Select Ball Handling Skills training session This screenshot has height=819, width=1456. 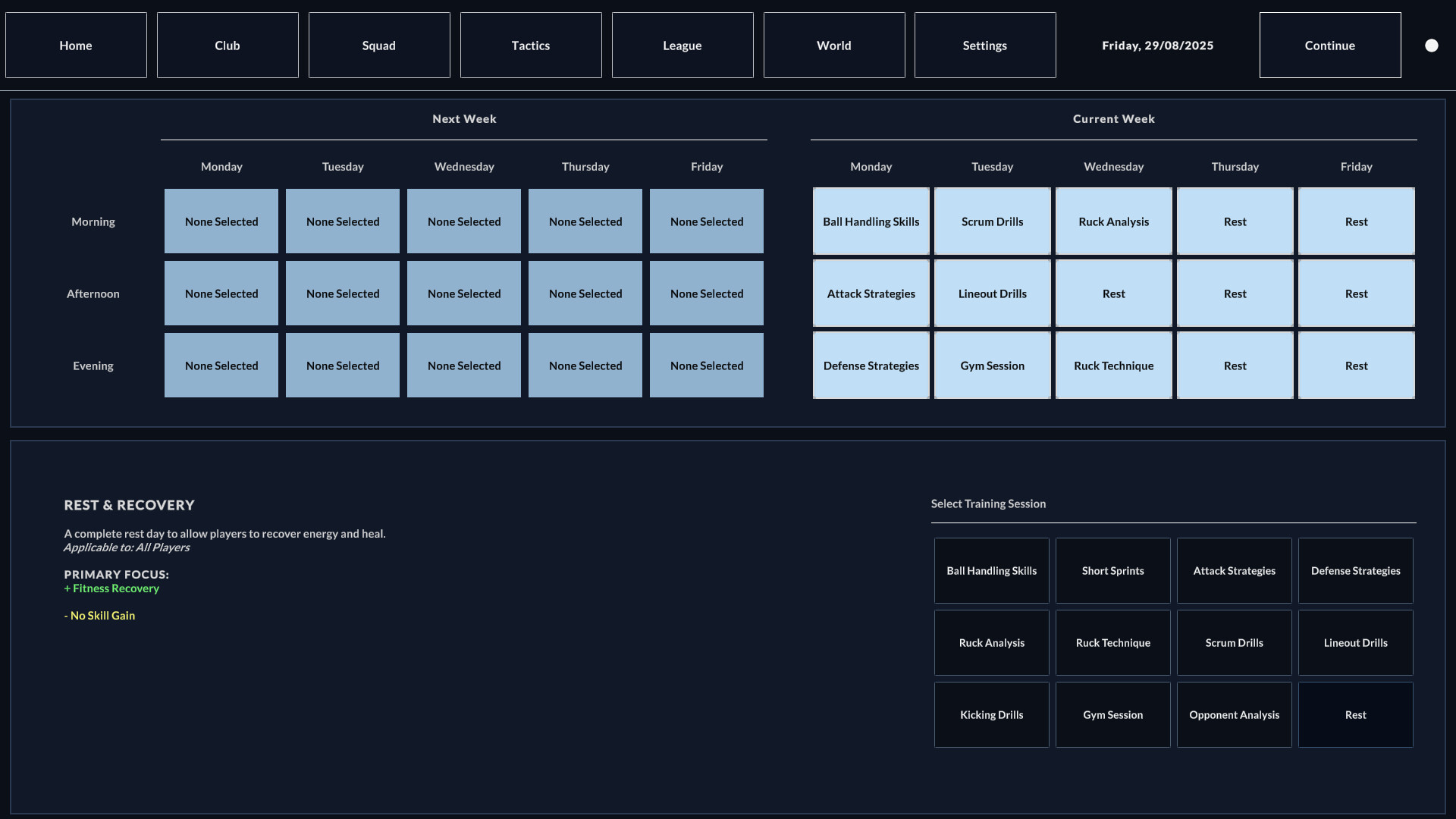tap(991, 570)
